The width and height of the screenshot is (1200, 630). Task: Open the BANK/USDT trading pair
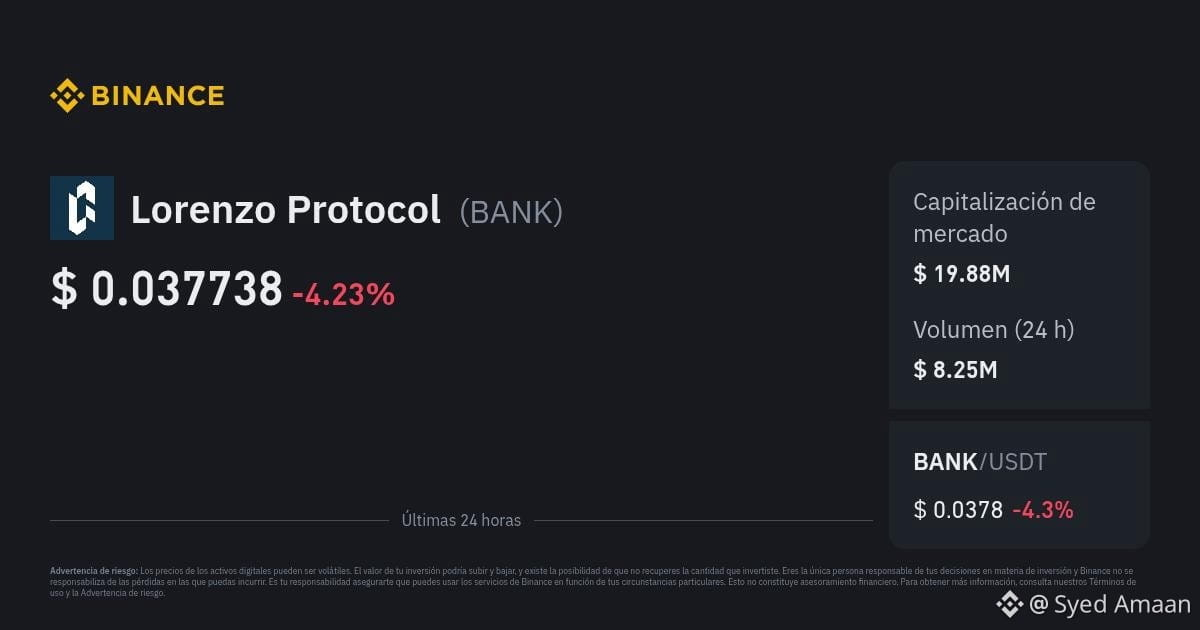click(x=980, y=462)
